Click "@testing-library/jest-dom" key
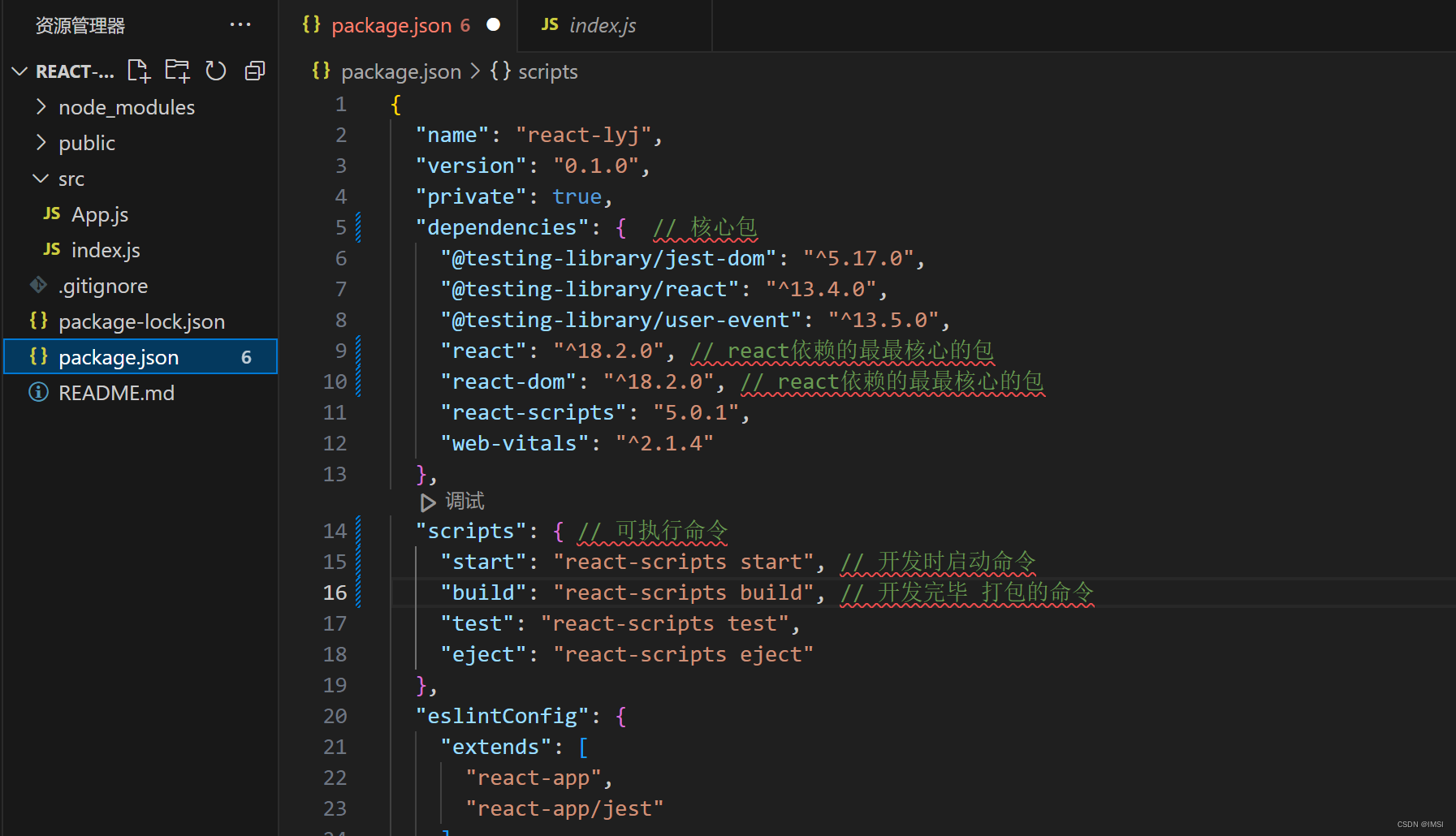1456x836 pixels. [609, 258]
